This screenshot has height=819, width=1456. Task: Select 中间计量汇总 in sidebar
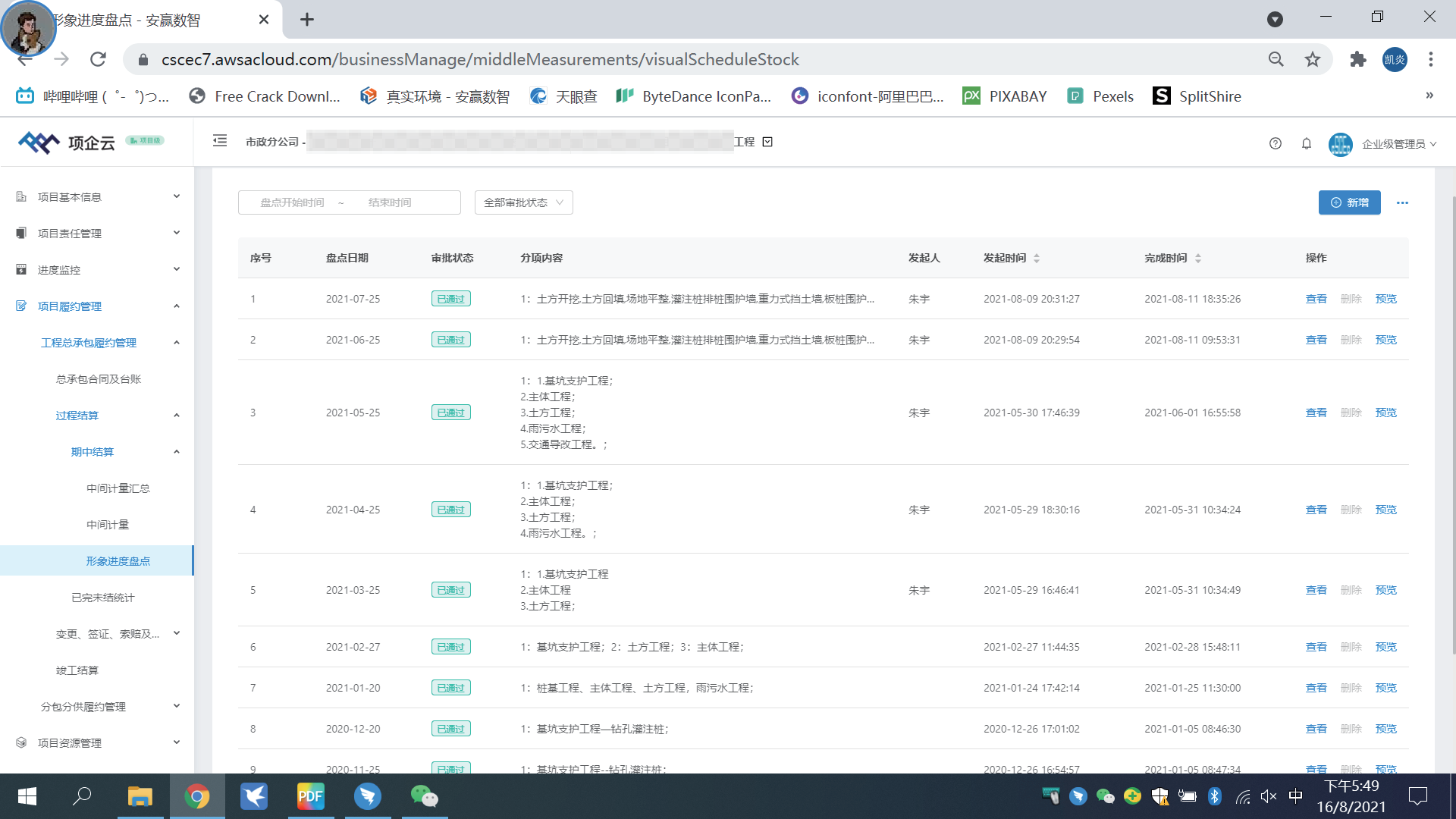click(118, 488)
